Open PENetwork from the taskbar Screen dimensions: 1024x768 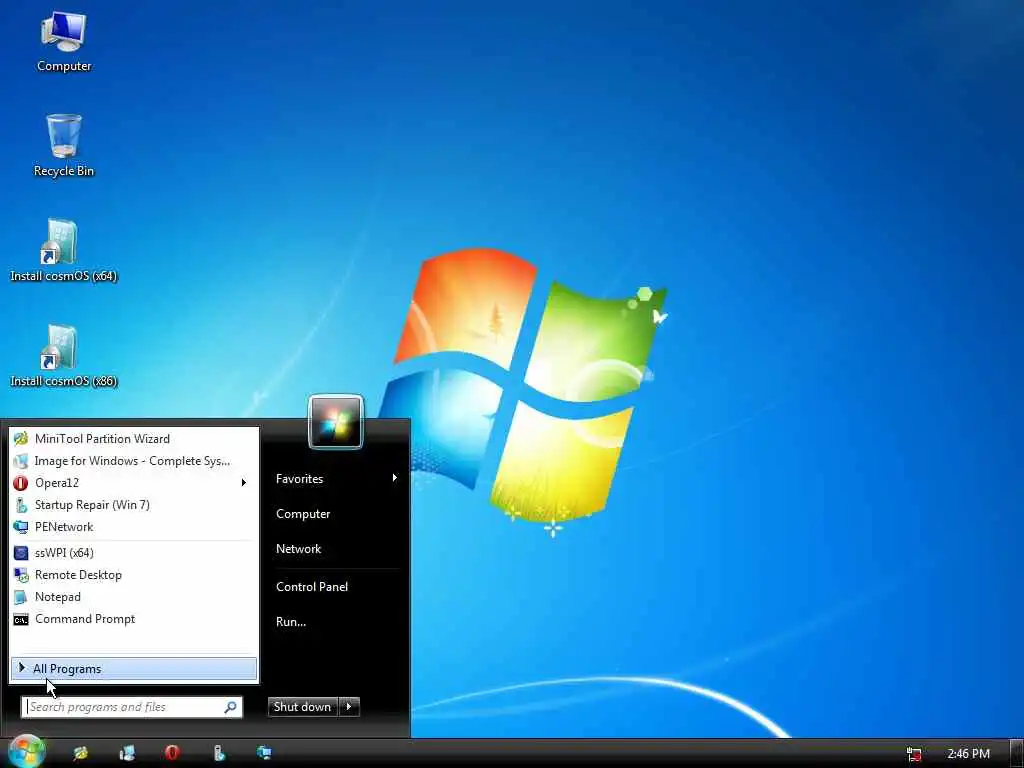click(264, 753)
